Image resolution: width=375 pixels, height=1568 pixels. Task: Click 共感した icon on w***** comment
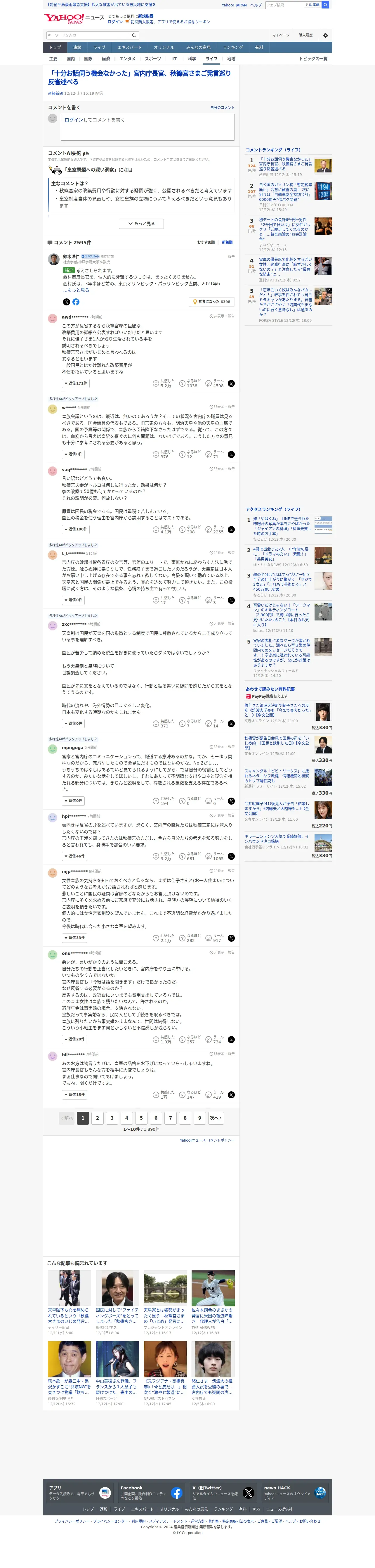(156, 455)
